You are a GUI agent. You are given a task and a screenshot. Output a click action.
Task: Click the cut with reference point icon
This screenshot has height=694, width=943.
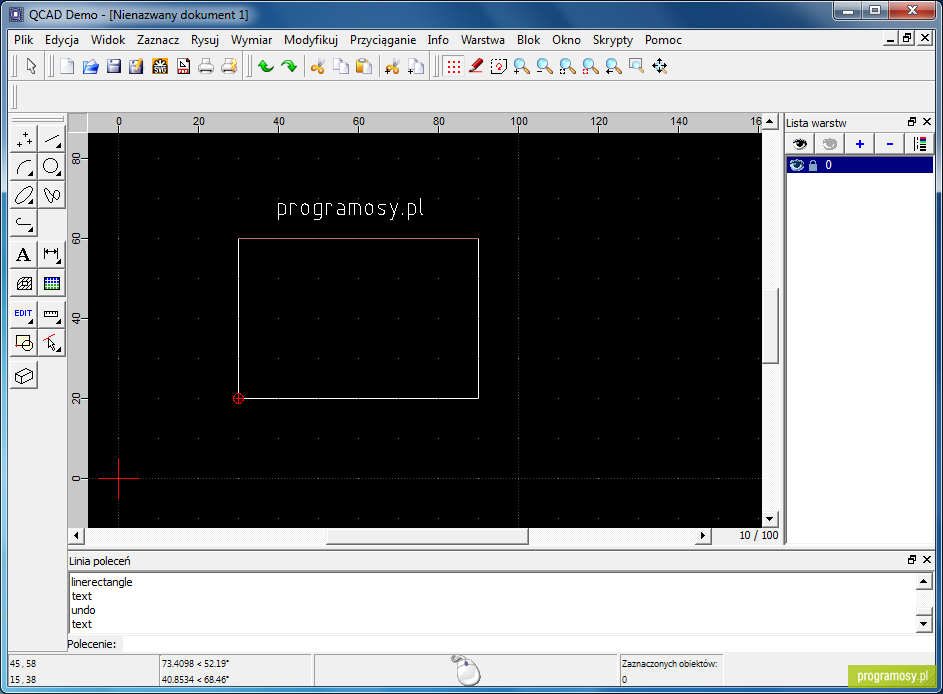[x=392, y=66]
